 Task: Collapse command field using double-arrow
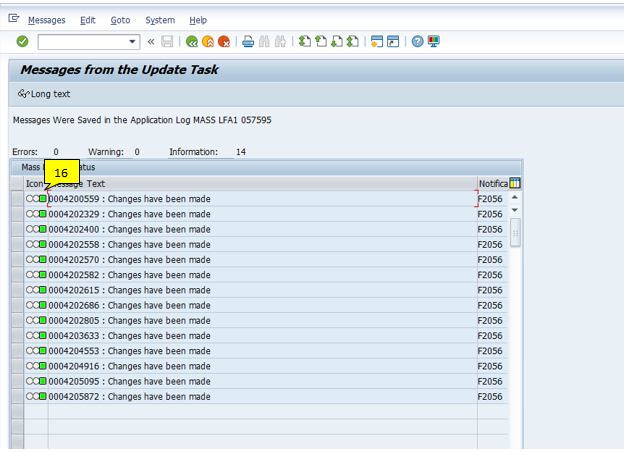(x=151, y=42)
